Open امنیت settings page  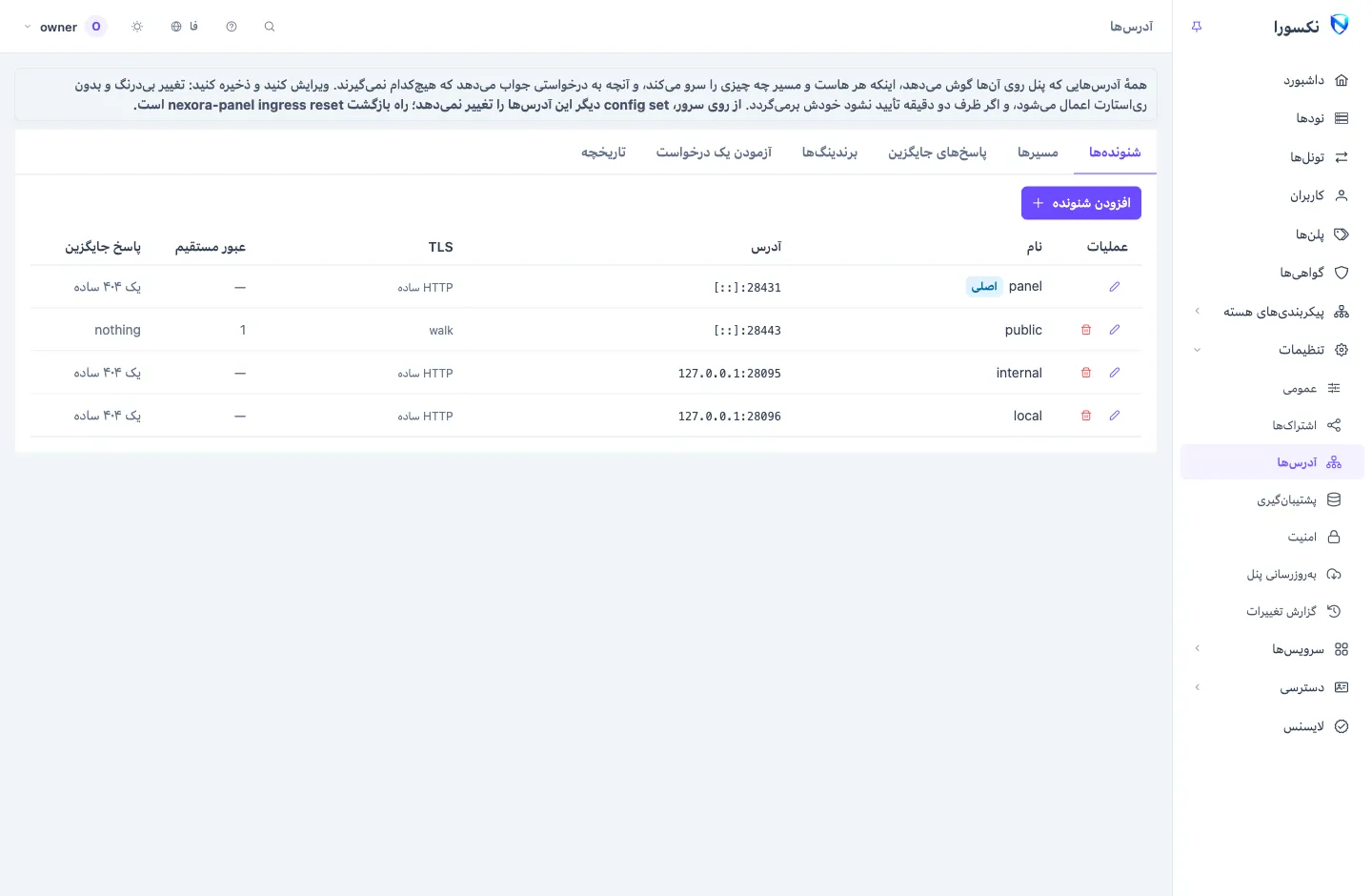(1272, 537)
